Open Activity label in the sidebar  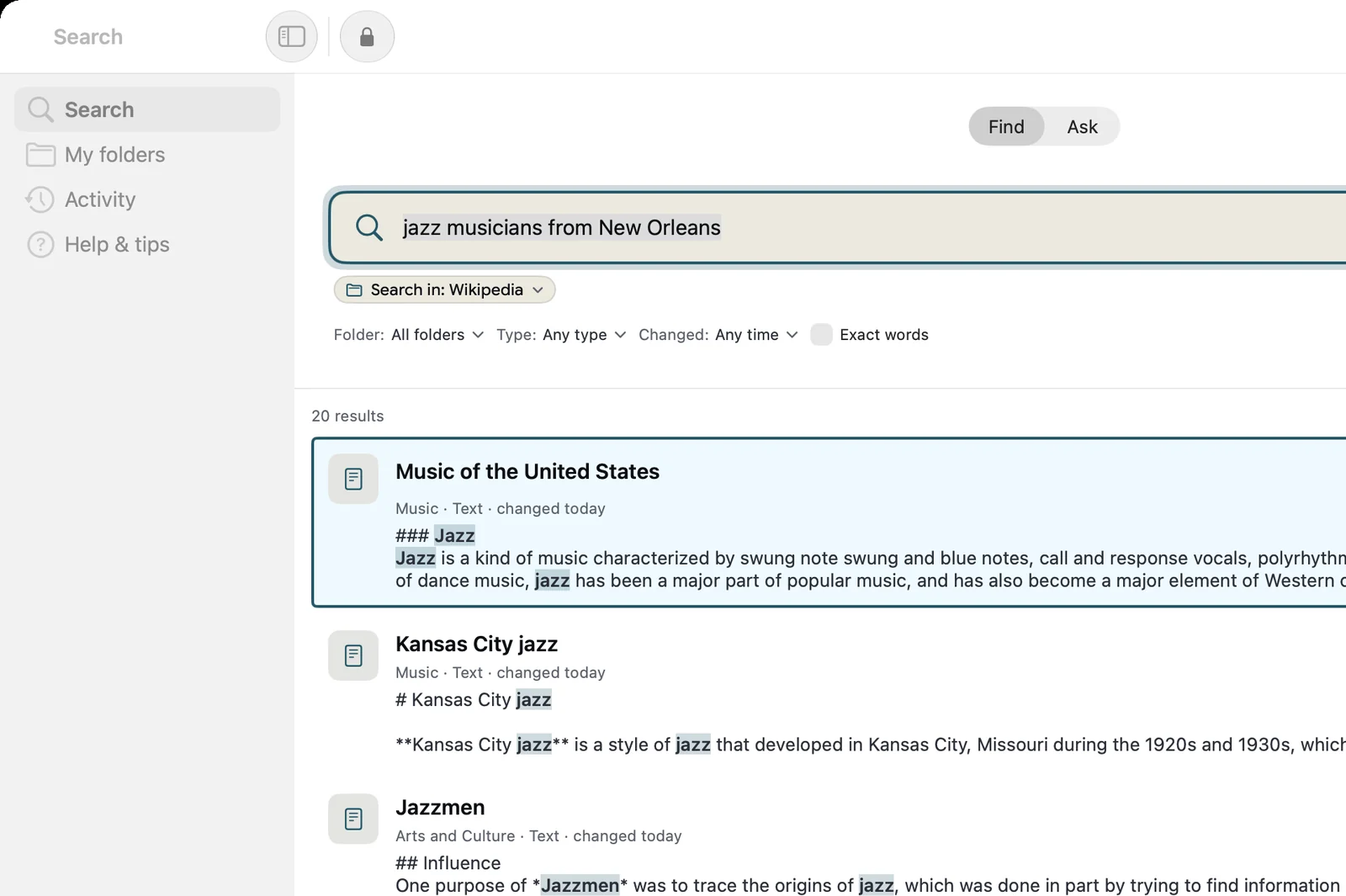[x=100, y=199]
